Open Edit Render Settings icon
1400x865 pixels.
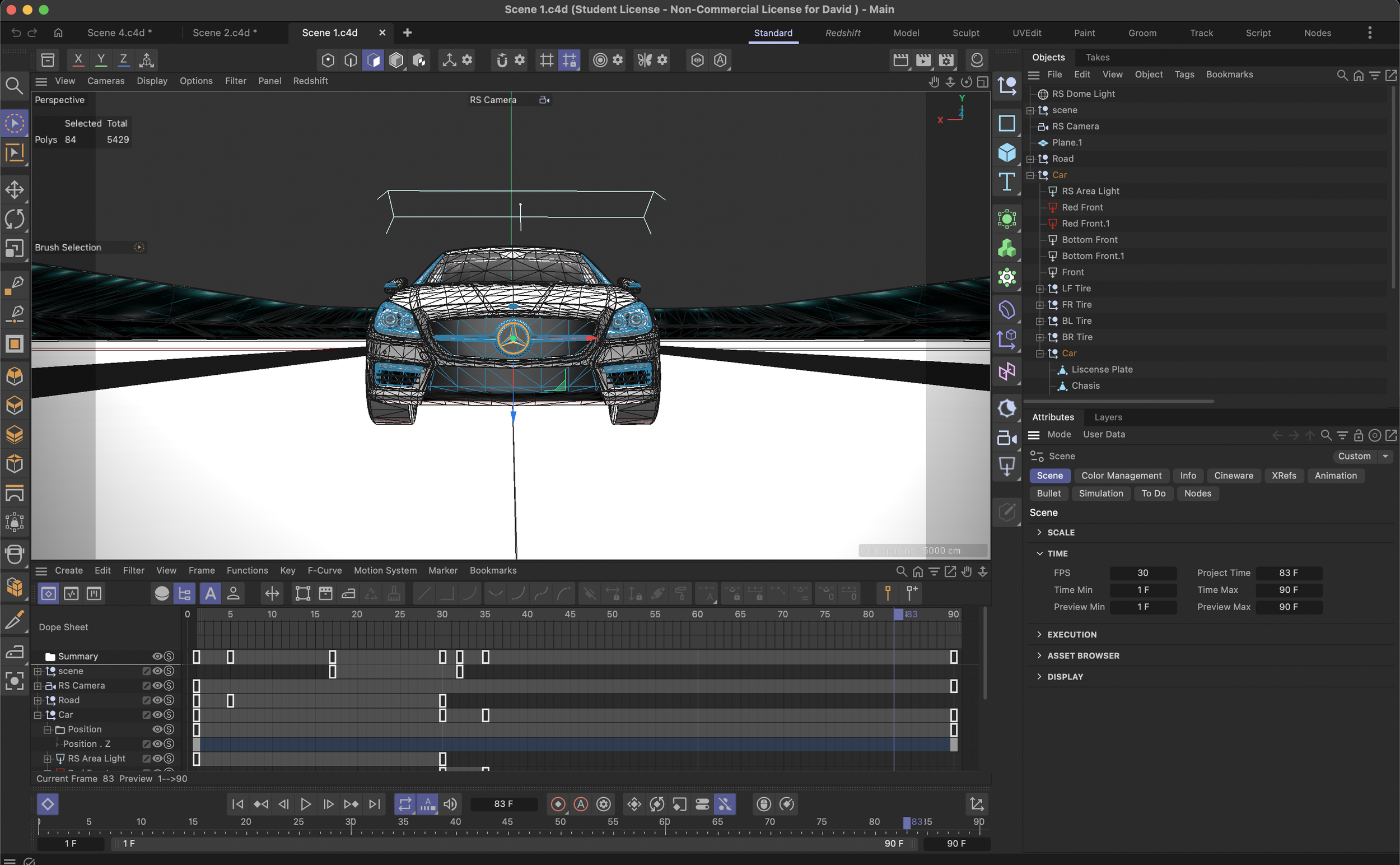(x=946, y=60)
